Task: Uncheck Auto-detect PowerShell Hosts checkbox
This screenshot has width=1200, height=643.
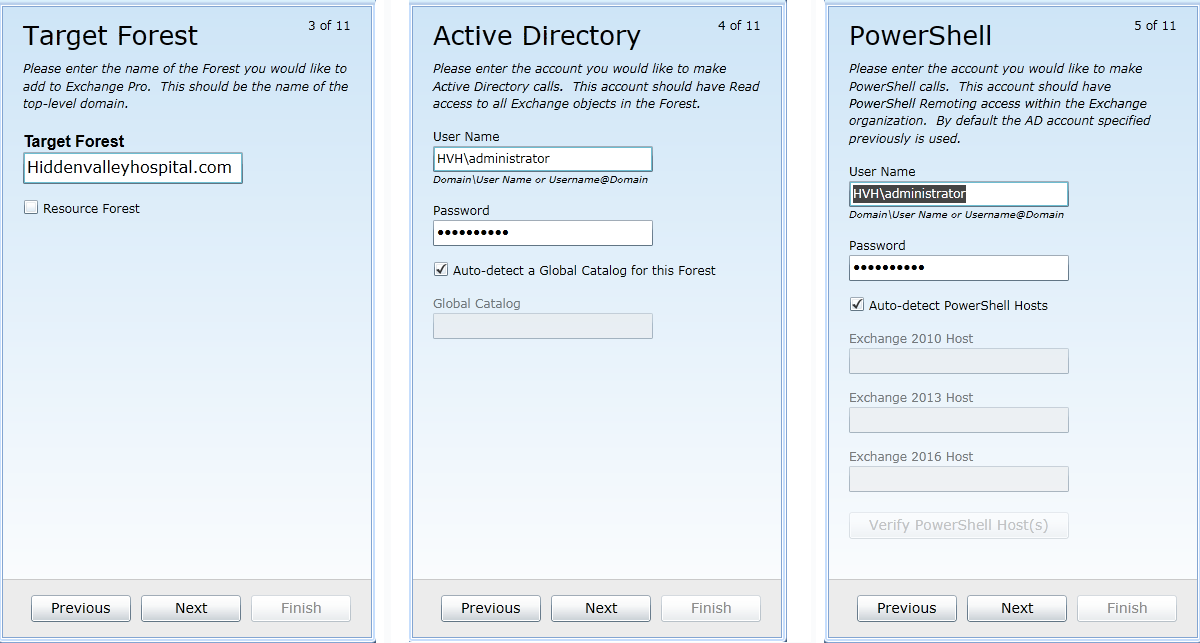Action: click(857, 305)
